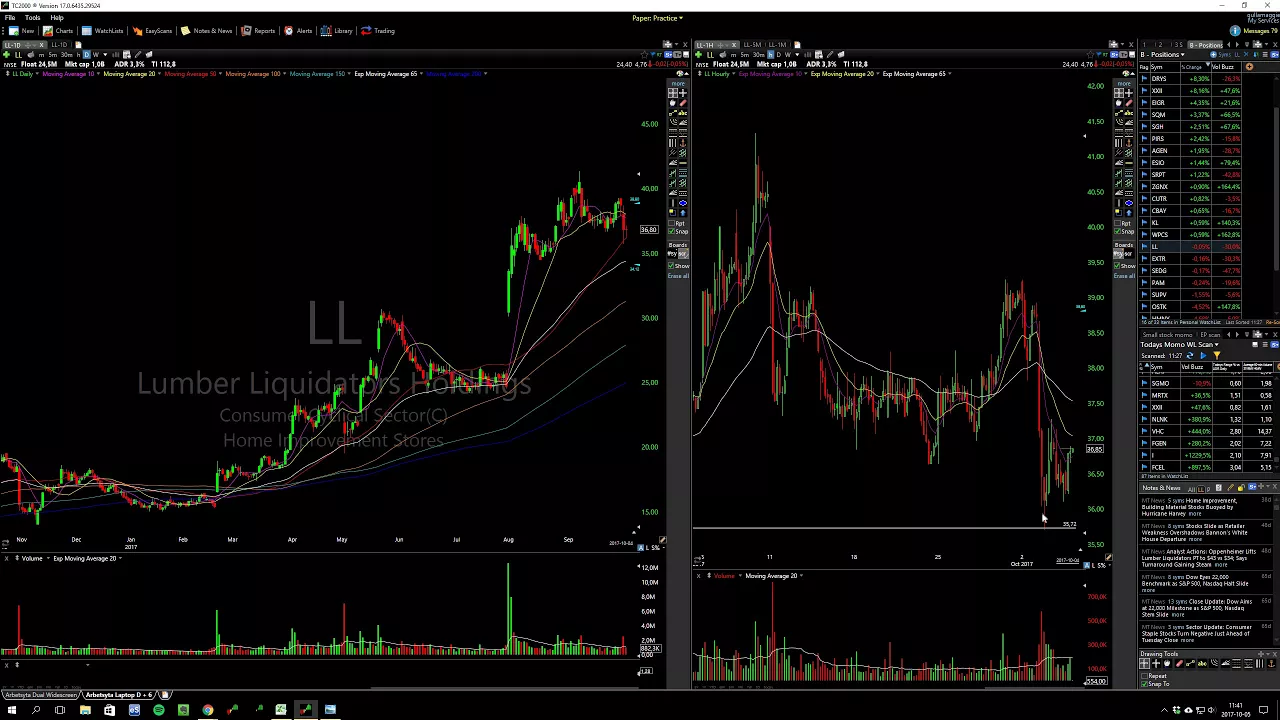
Task: Select trendline tool in Drawing Tools panel
Action: click(x=1190, y=664)
